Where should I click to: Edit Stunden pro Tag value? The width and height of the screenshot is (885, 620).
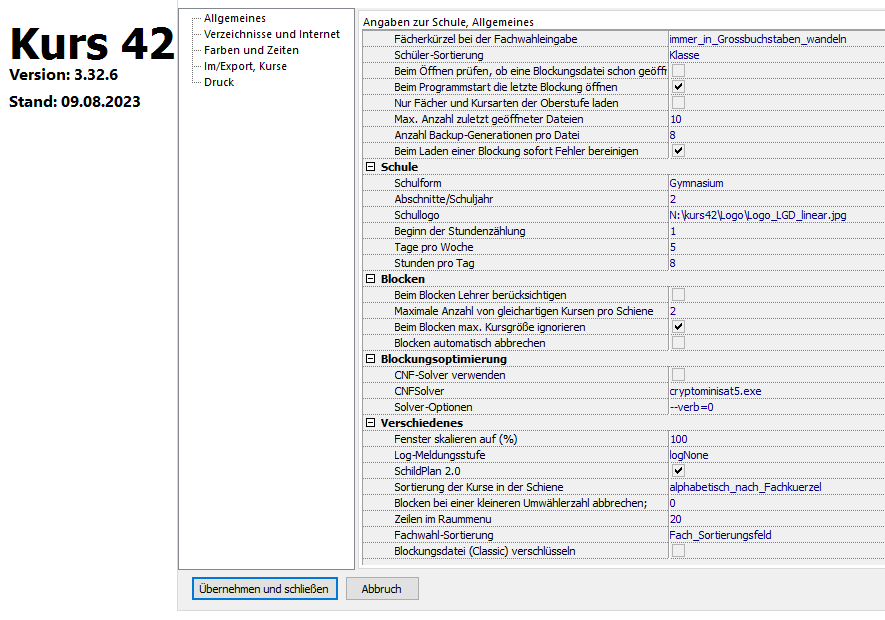tap(777, 263)
